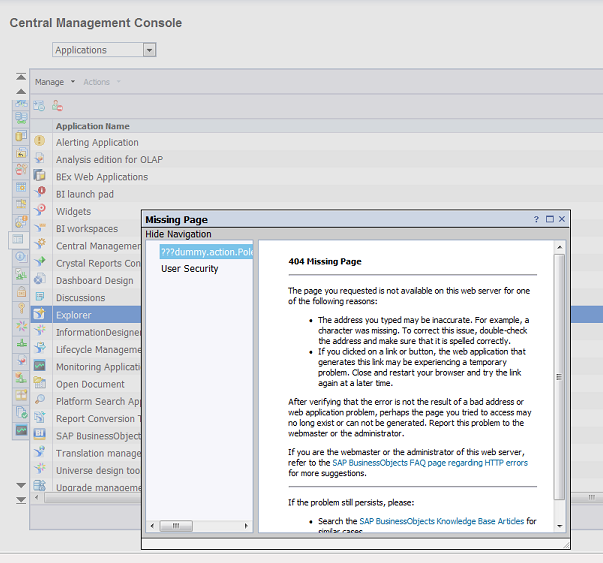Click the Discussions row icon
This screenshot has width=603, height=563.
pos(40,296)
